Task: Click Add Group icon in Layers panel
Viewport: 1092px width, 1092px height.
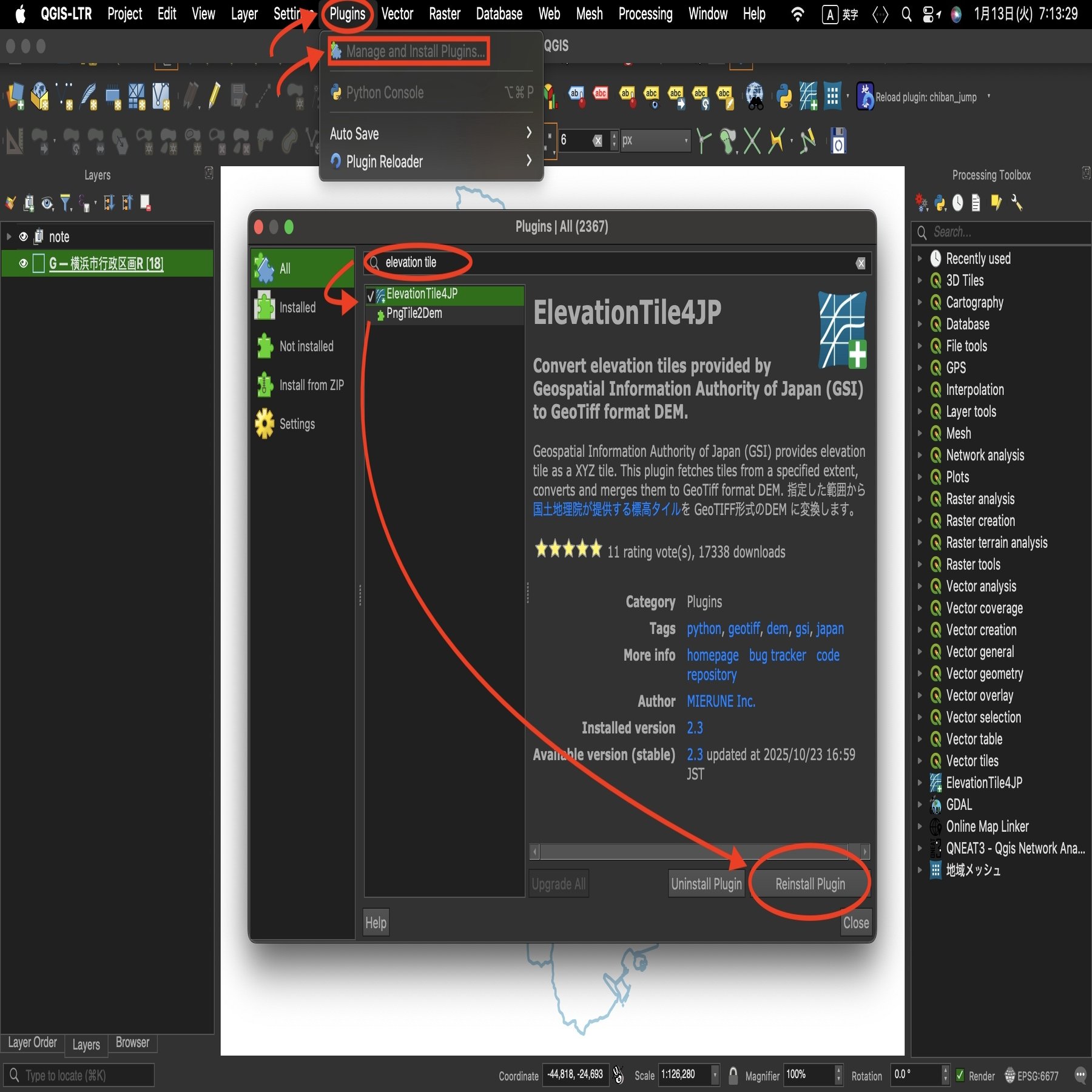Action: [29, 203]
